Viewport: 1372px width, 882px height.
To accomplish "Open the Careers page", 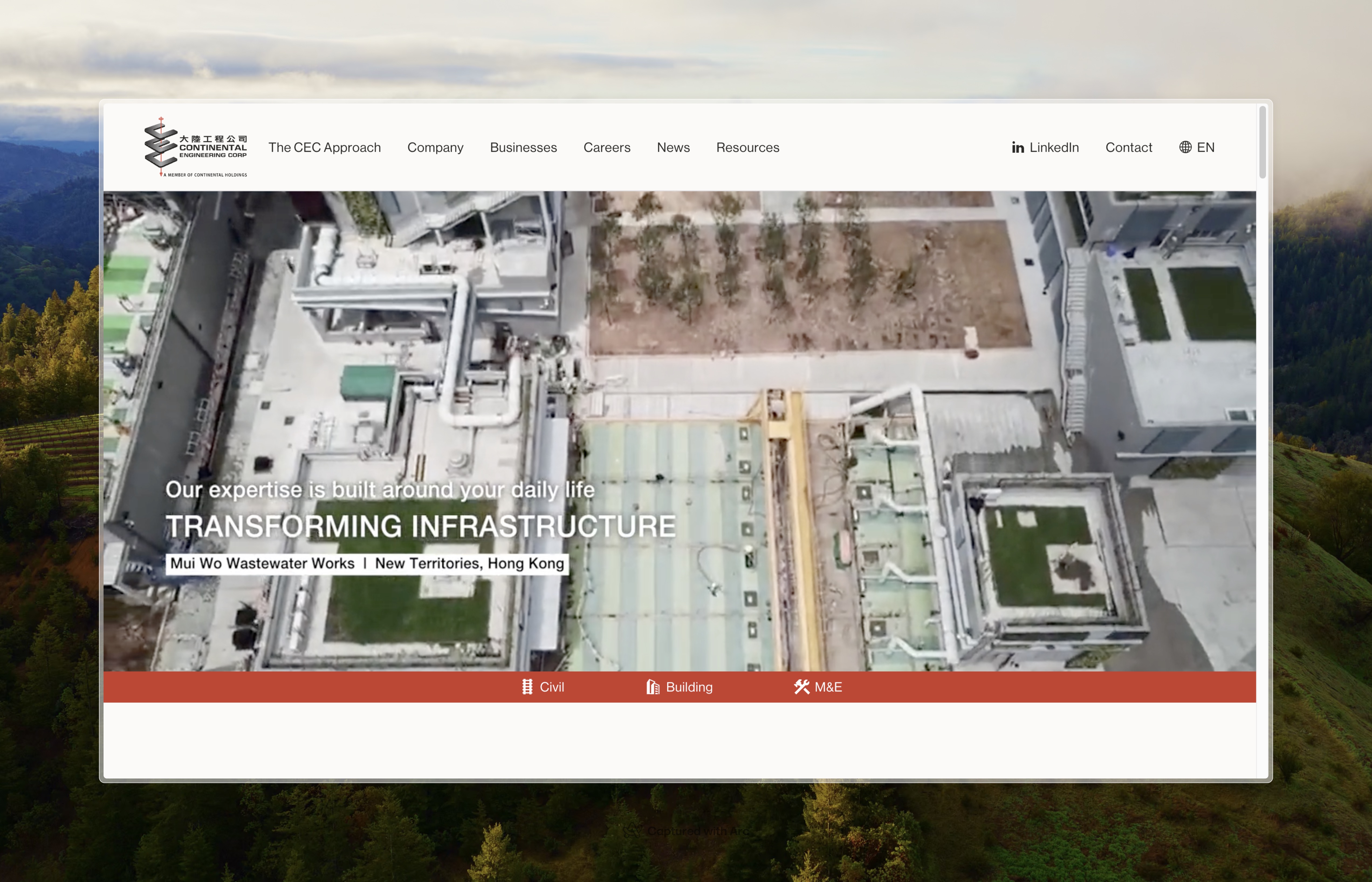I will [607, 147].
